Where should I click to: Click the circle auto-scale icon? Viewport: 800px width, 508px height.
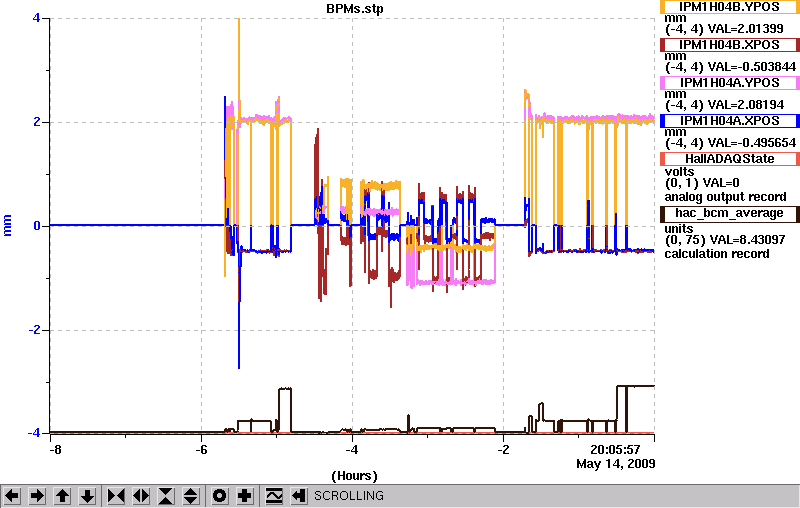tap(220, 496)
